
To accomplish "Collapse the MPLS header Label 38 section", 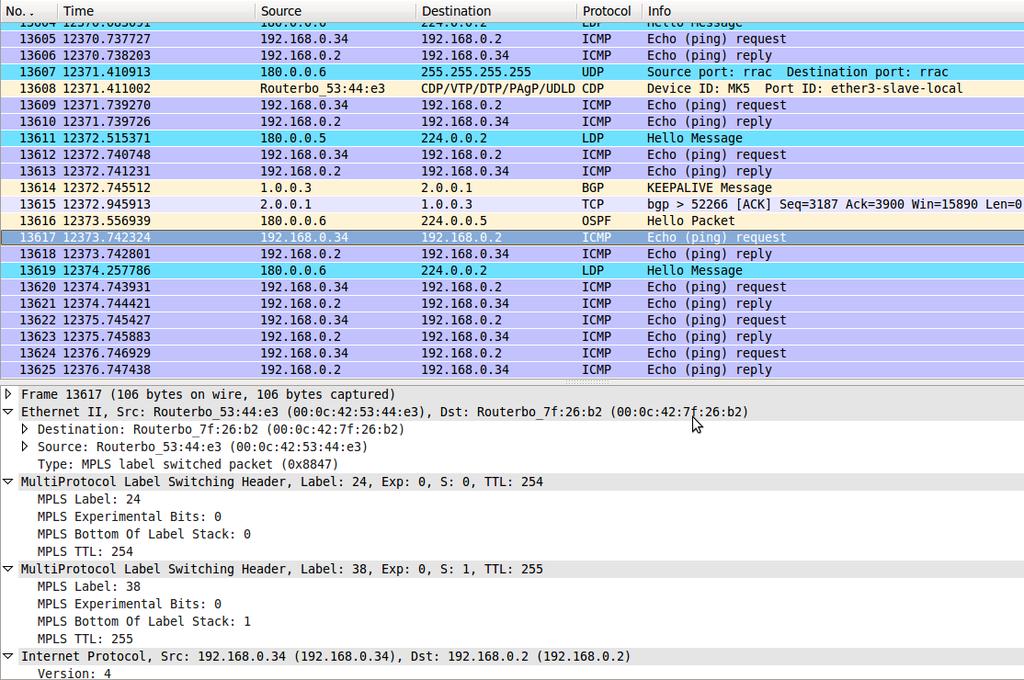I will [8, 569].
